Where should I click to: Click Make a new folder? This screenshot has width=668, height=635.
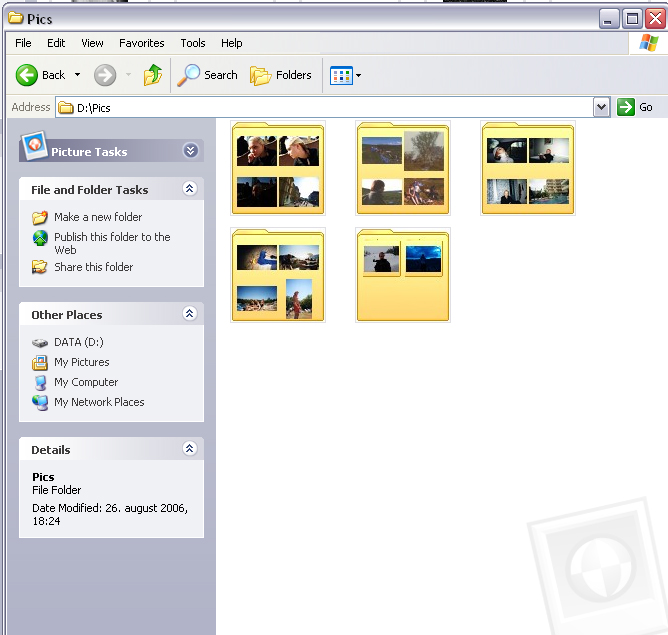coord(98,217)
